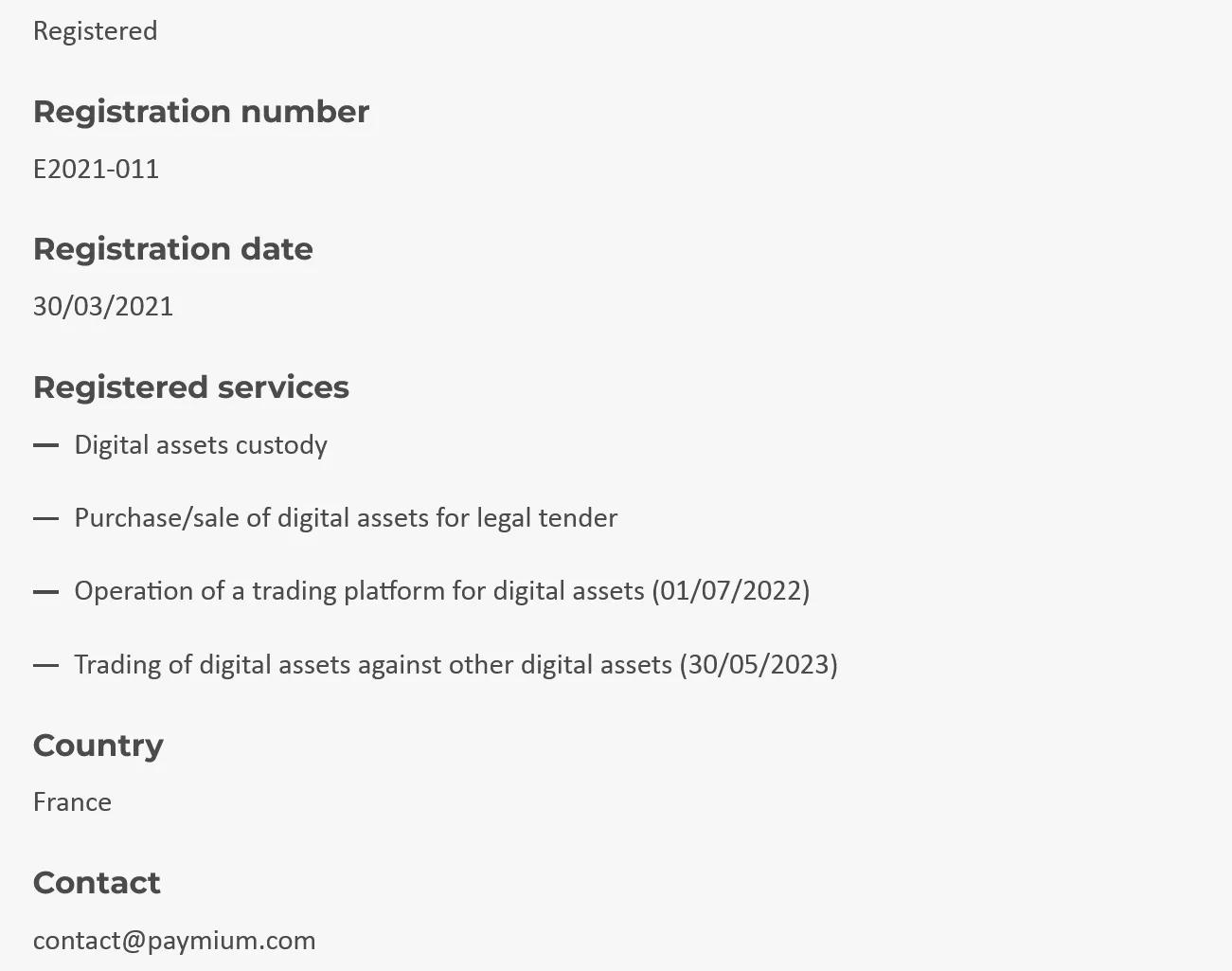Click the date (01/07/2022) in services list
This screenshot has width=1232, height=971.
point(731,591)
